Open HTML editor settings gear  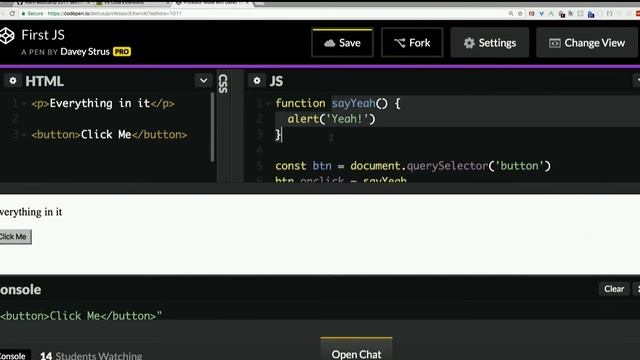click(13, 81)
